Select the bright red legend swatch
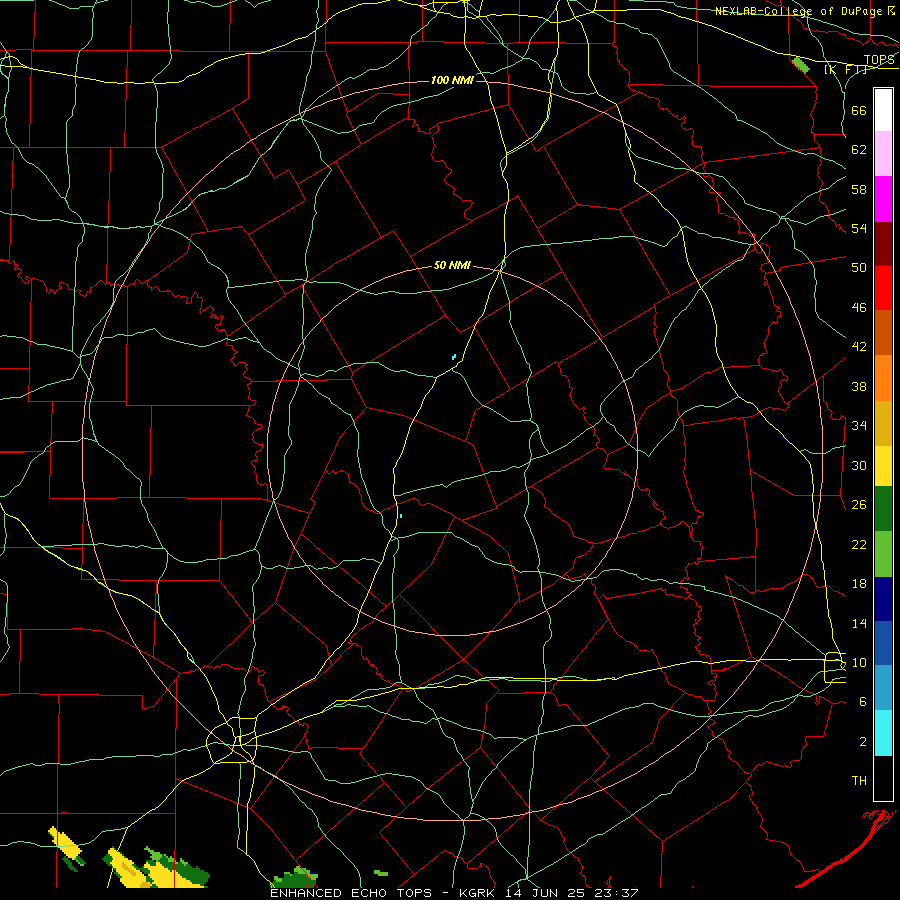This screenshot has height=900, width=900. 883,288
